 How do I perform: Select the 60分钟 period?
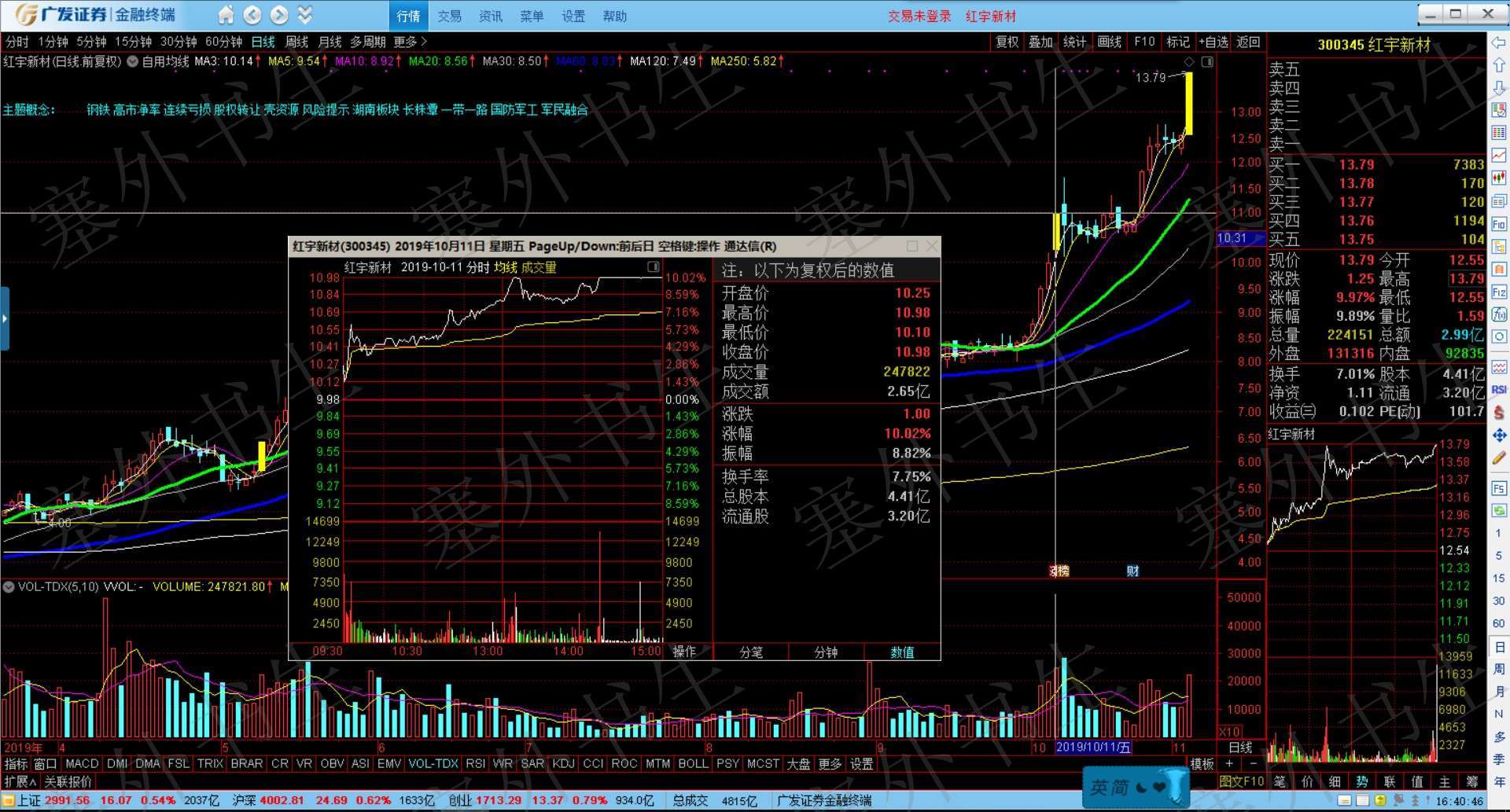click(223, 42)
